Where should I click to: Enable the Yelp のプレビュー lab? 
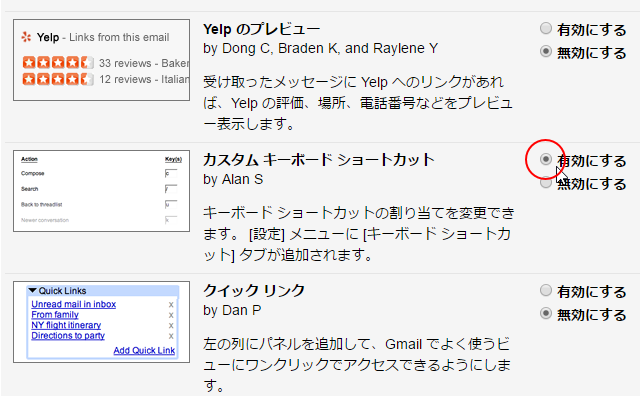click(x=546, y=29)
